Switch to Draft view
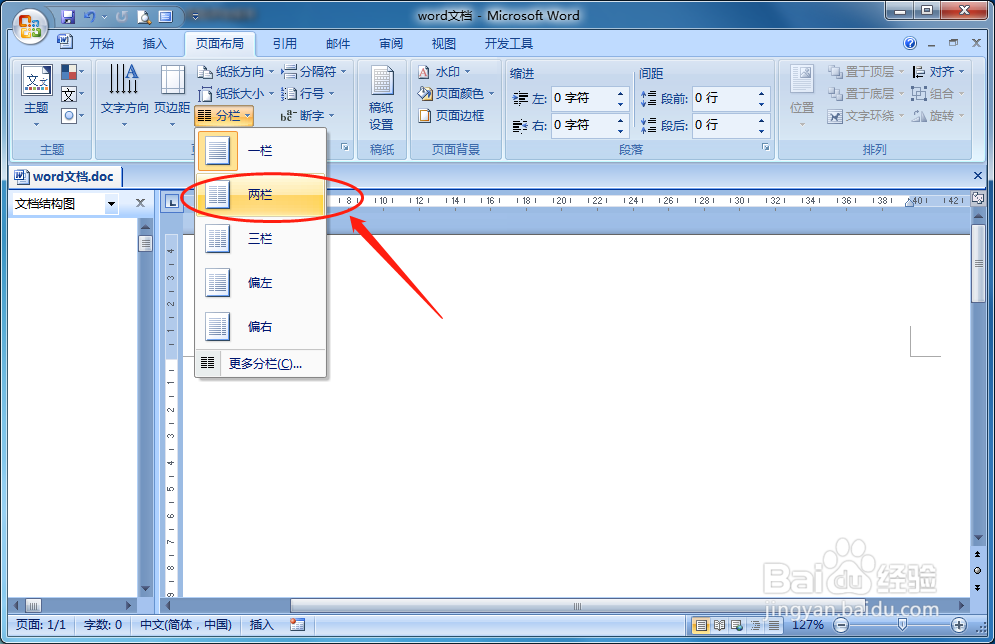Viewport: 995px width, 644px height. tap(773, 626)
